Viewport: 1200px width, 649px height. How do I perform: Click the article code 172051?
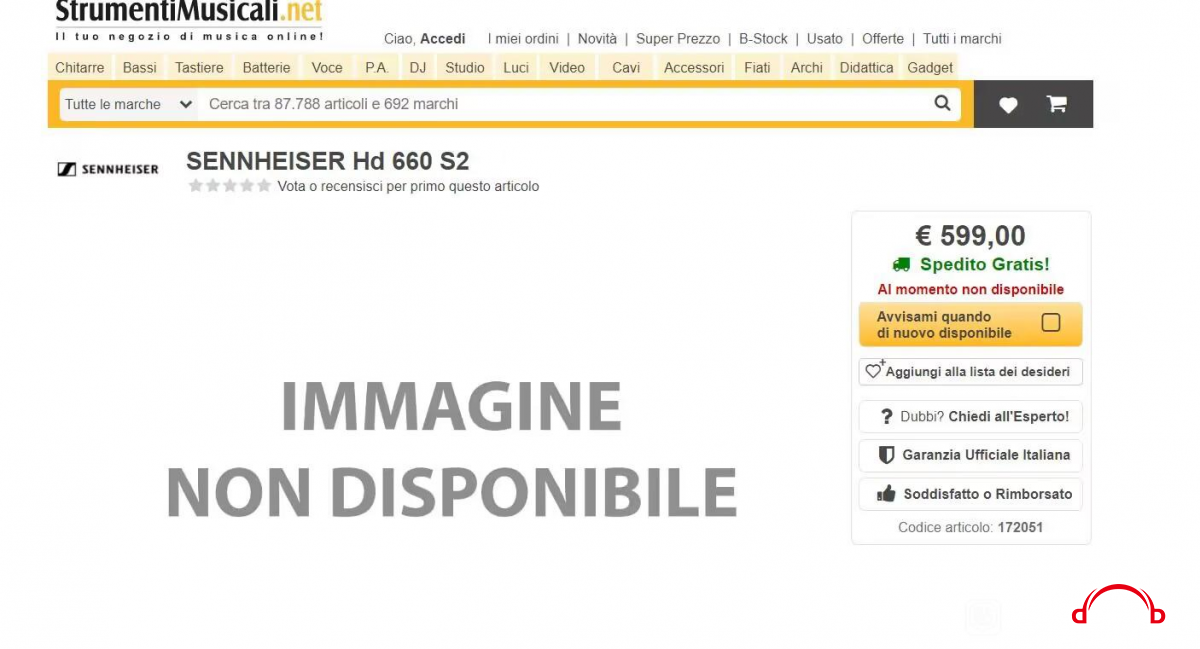pos(1020,527)
